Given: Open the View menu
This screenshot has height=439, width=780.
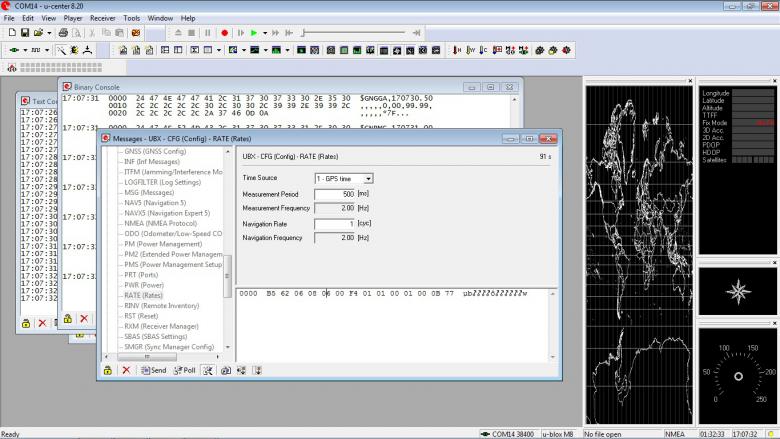Looking at the screenshot, I should click(48, 18).
